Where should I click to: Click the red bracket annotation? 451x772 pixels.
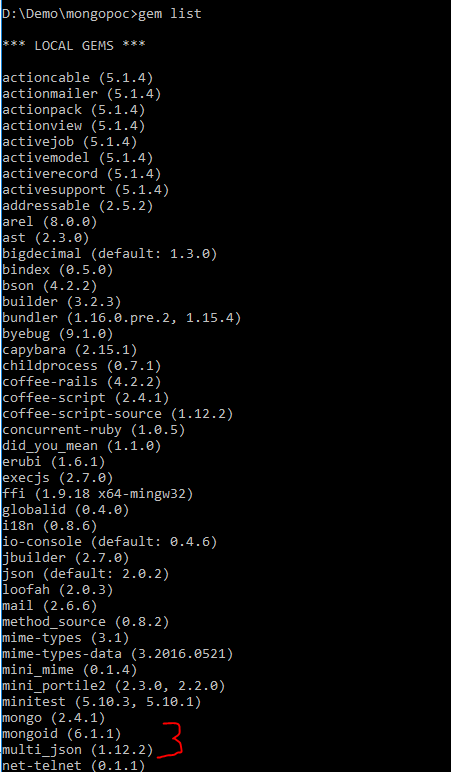[x=172, y=739]
